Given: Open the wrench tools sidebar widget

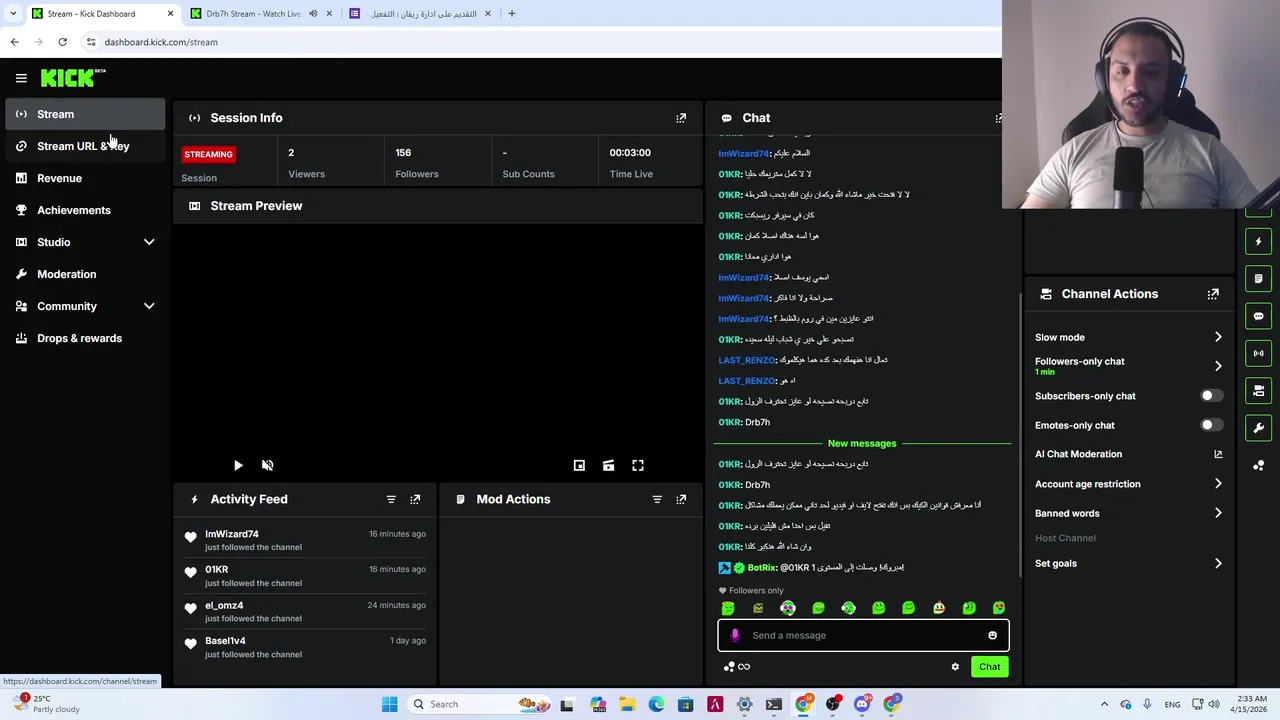Looking at the screenshot, I should point(1259,427).
